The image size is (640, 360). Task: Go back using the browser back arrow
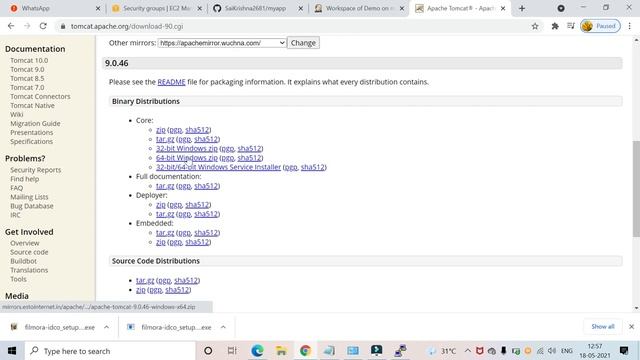11,26
